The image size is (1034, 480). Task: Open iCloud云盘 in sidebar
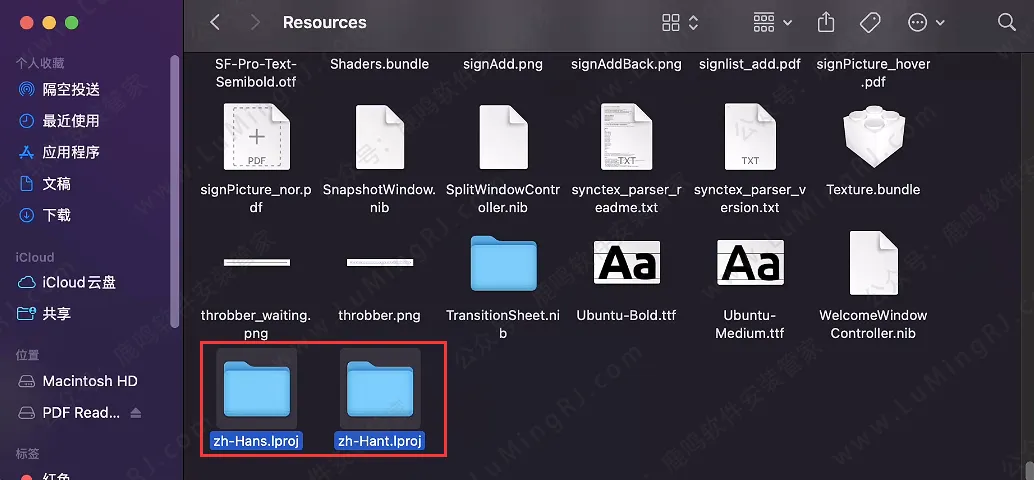(x=78, y=282)
